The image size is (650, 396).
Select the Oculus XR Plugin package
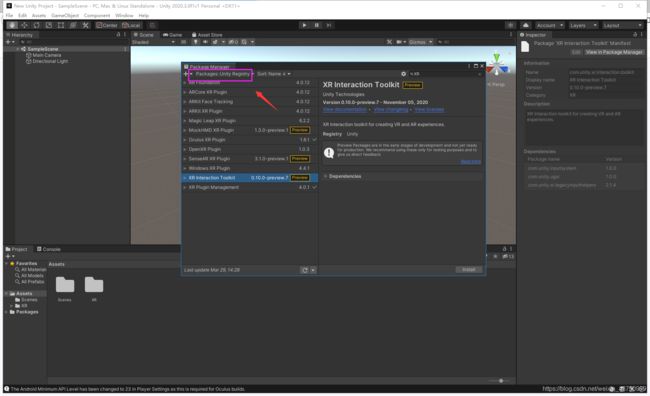(x=250, y=140)
